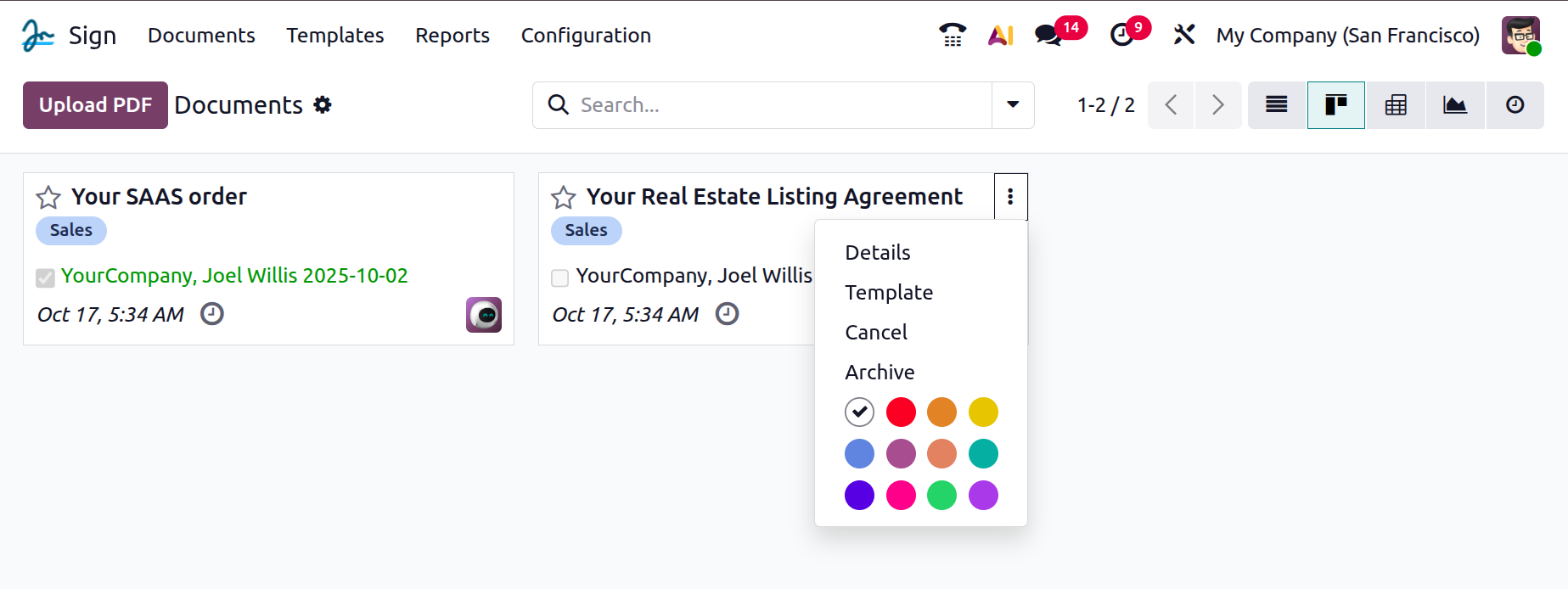
Task: Switch to activity view
Action: tap(1515, 105)
